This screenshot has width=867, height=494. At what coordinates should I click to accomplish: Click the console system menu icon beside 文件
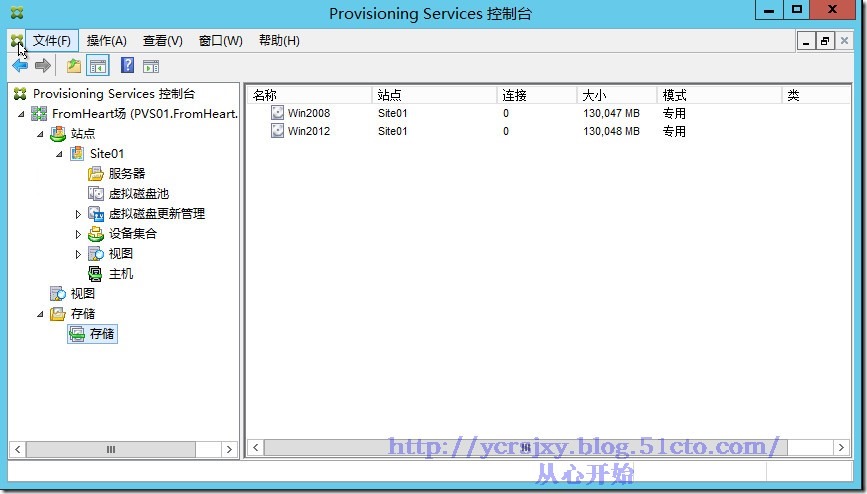click(17, 40)
